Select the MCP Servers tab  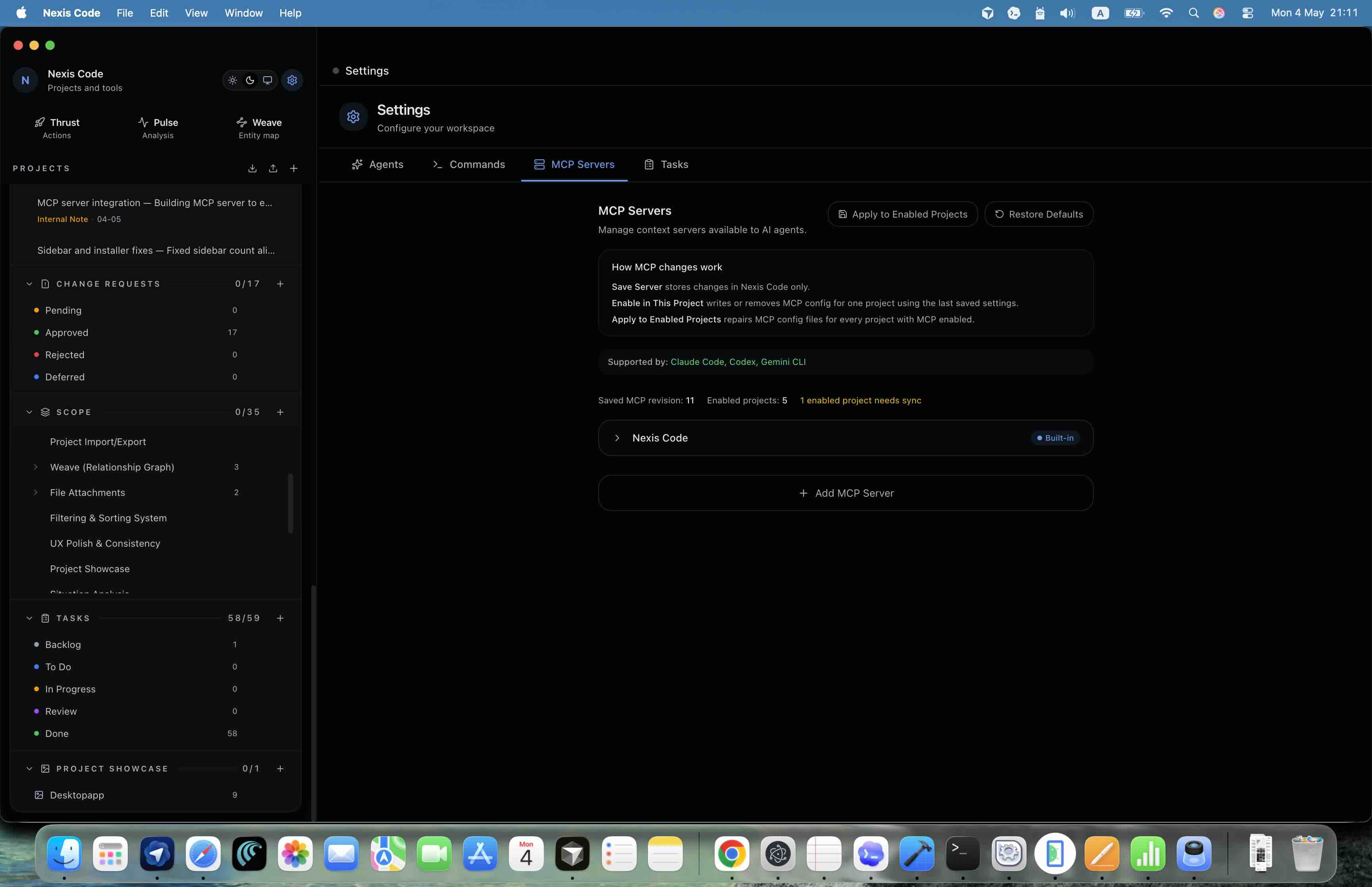574,165
